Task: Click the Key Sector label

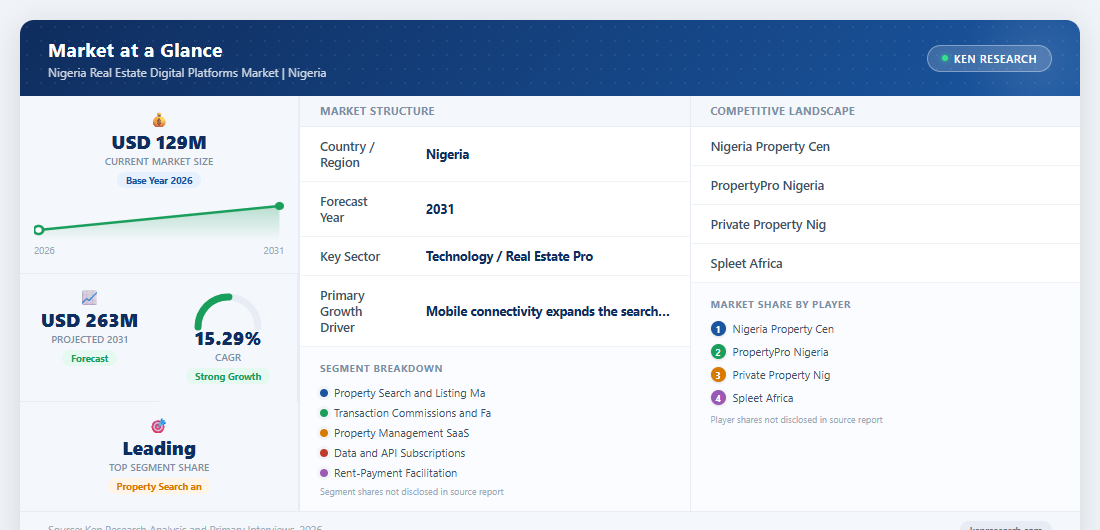Action: pyautogui.click(x=350, y=256)
